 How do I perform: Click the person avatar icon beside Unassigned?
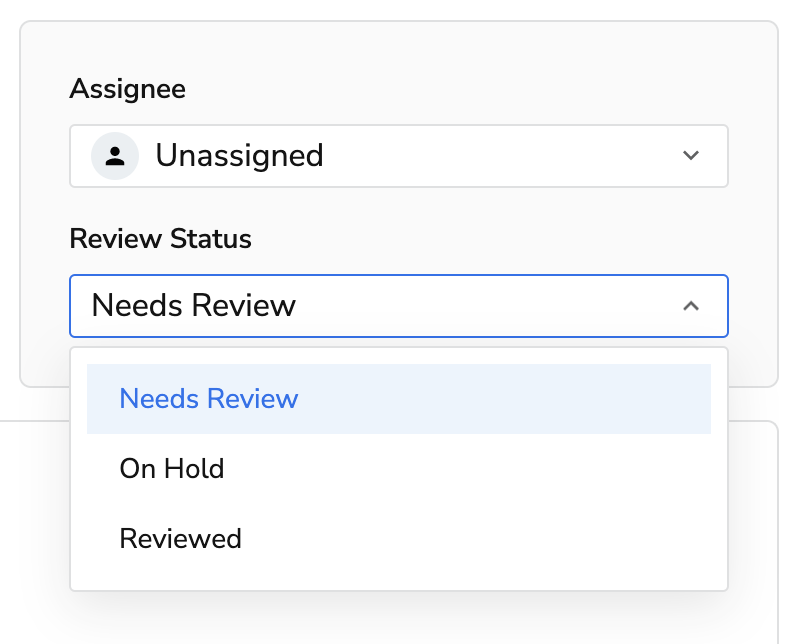click(x=114, y=155)
